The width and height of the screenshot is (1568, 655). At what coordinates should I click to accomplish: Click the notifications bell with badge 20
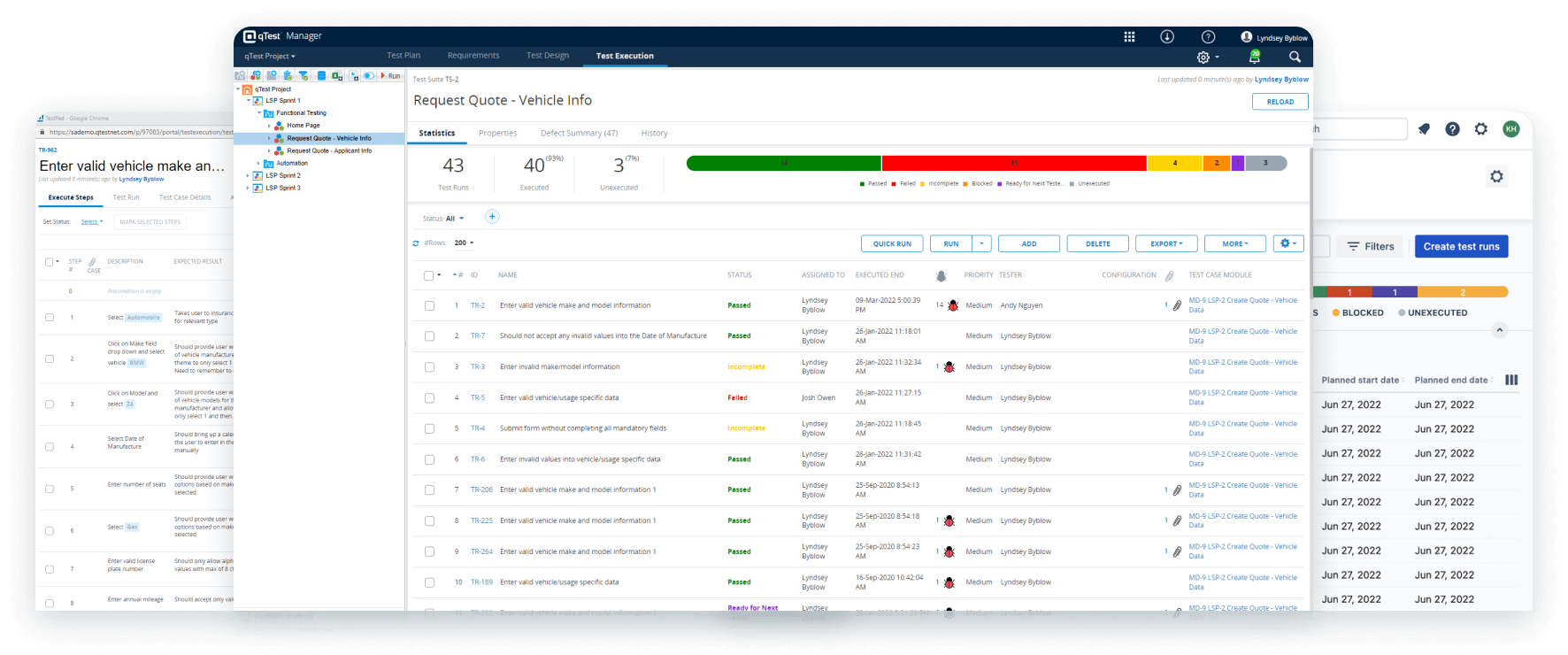(x=1254, y=57)
